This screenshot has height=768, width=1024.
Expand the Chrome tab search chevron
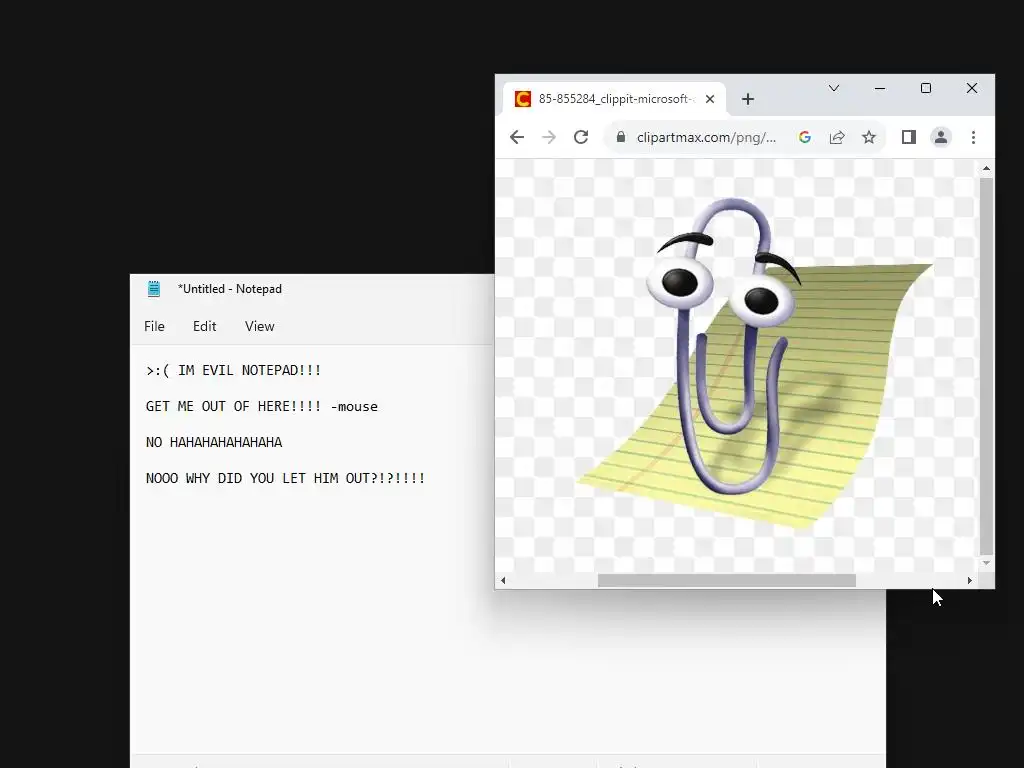click(834, 88)
